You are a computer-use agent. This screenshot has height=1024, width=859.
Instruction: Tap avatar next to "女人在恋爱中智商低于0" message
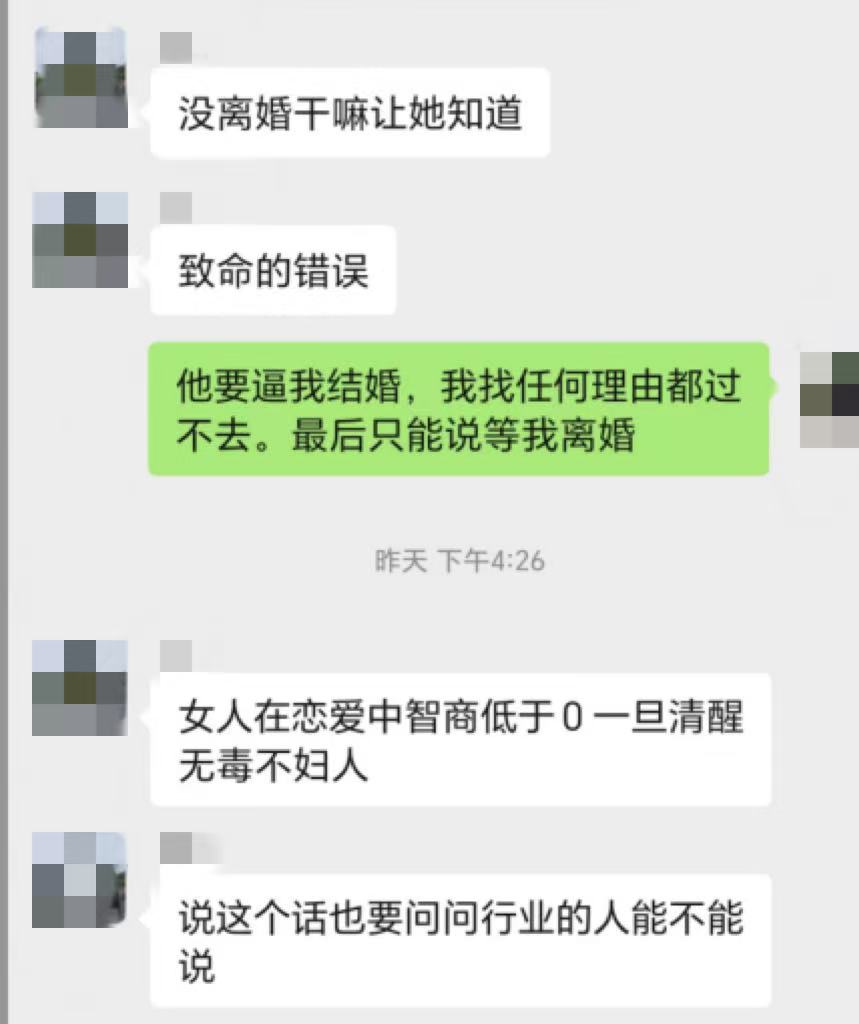coord(80,688)
